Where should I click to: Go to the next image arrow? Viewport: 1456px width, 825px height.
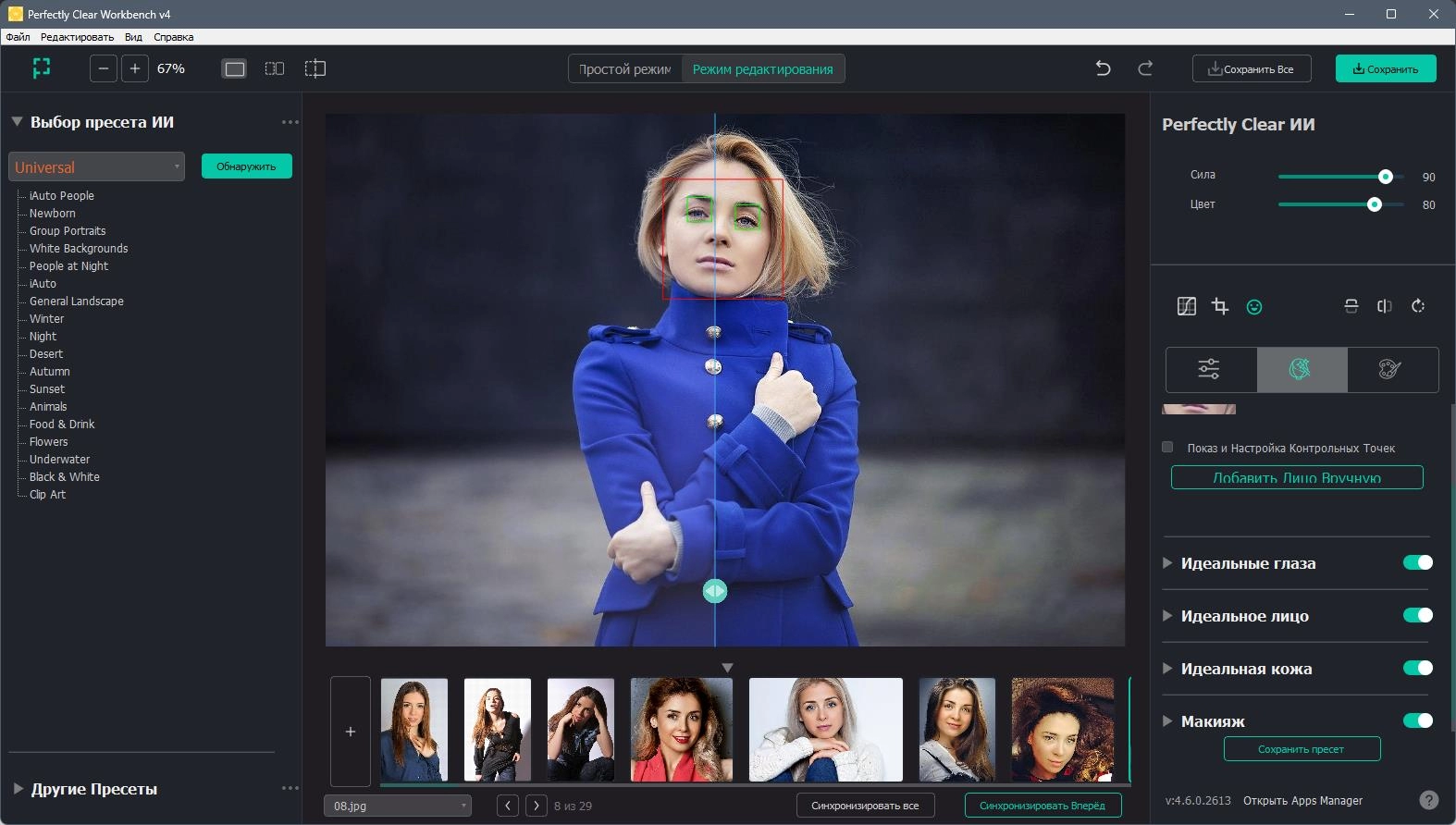pyautogui.click(x=537, y=806)
